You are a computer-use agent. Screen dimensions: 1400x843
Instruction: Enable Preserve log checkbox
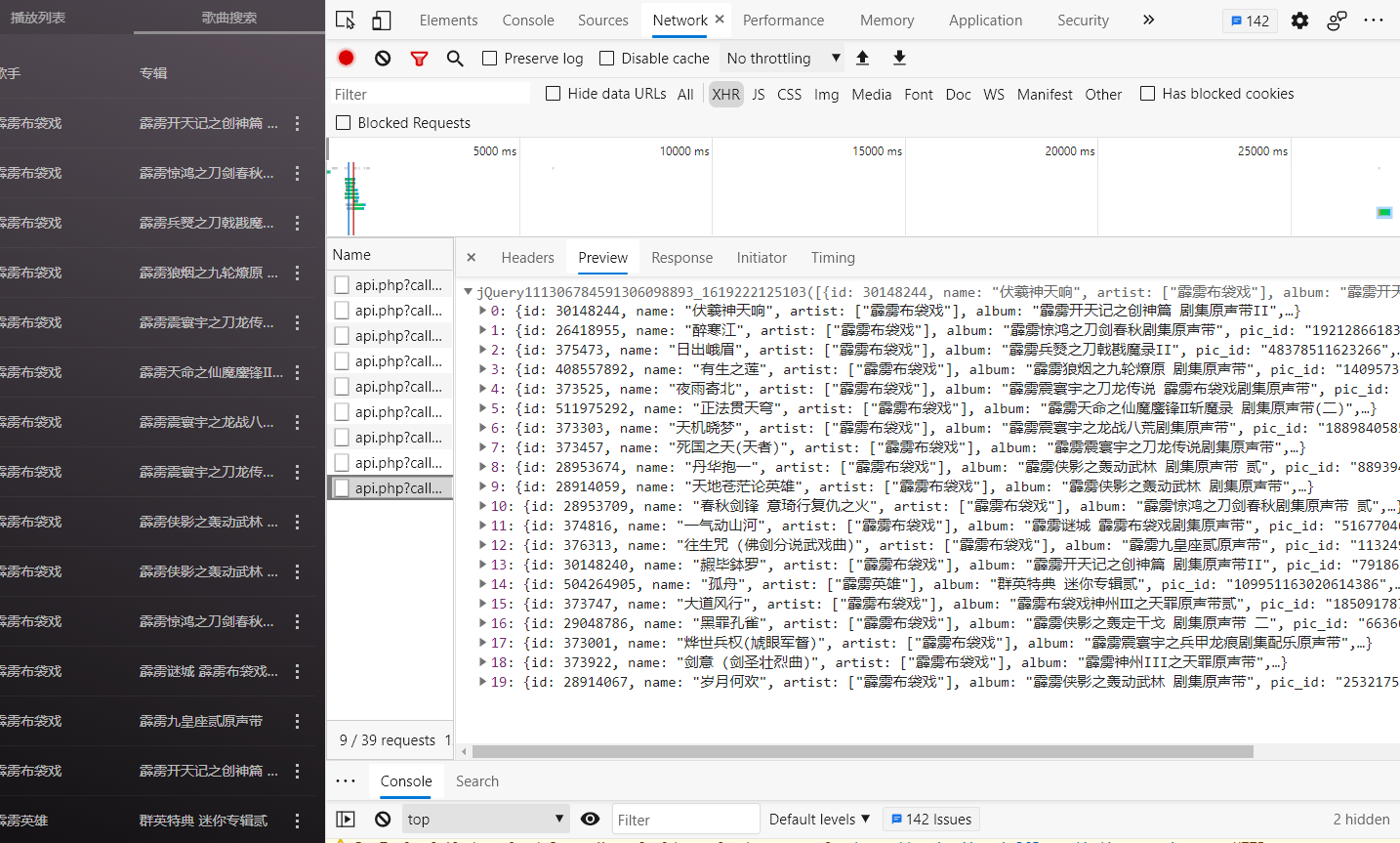[490, 59]
